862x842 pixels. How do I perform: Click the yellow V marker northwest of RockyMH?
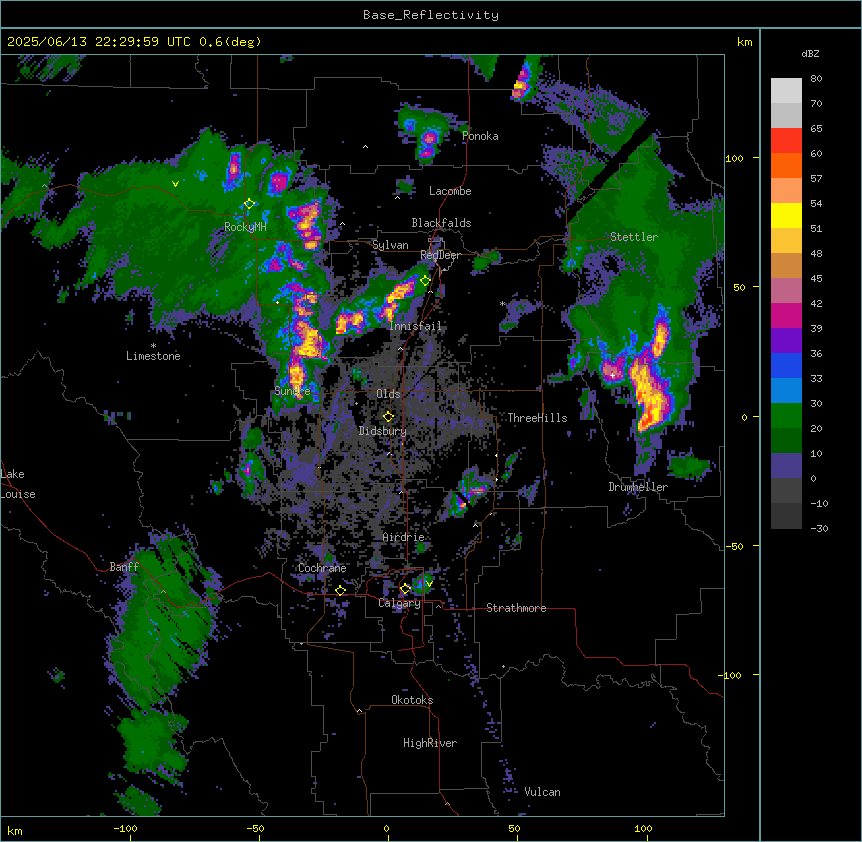[x=175, y=184]
